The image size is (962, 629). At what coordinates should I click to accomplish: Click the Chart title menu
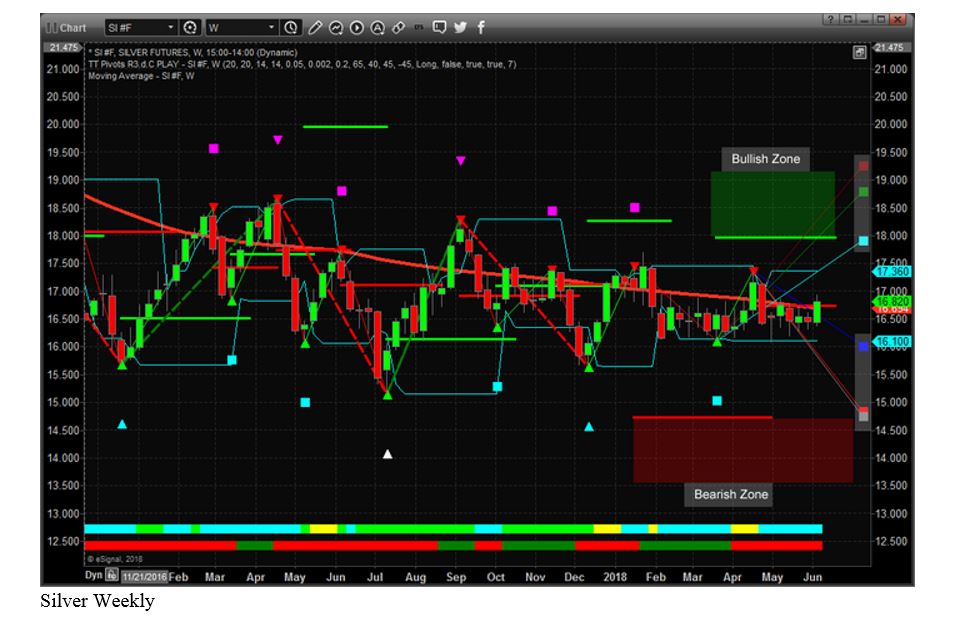(67, 28)
